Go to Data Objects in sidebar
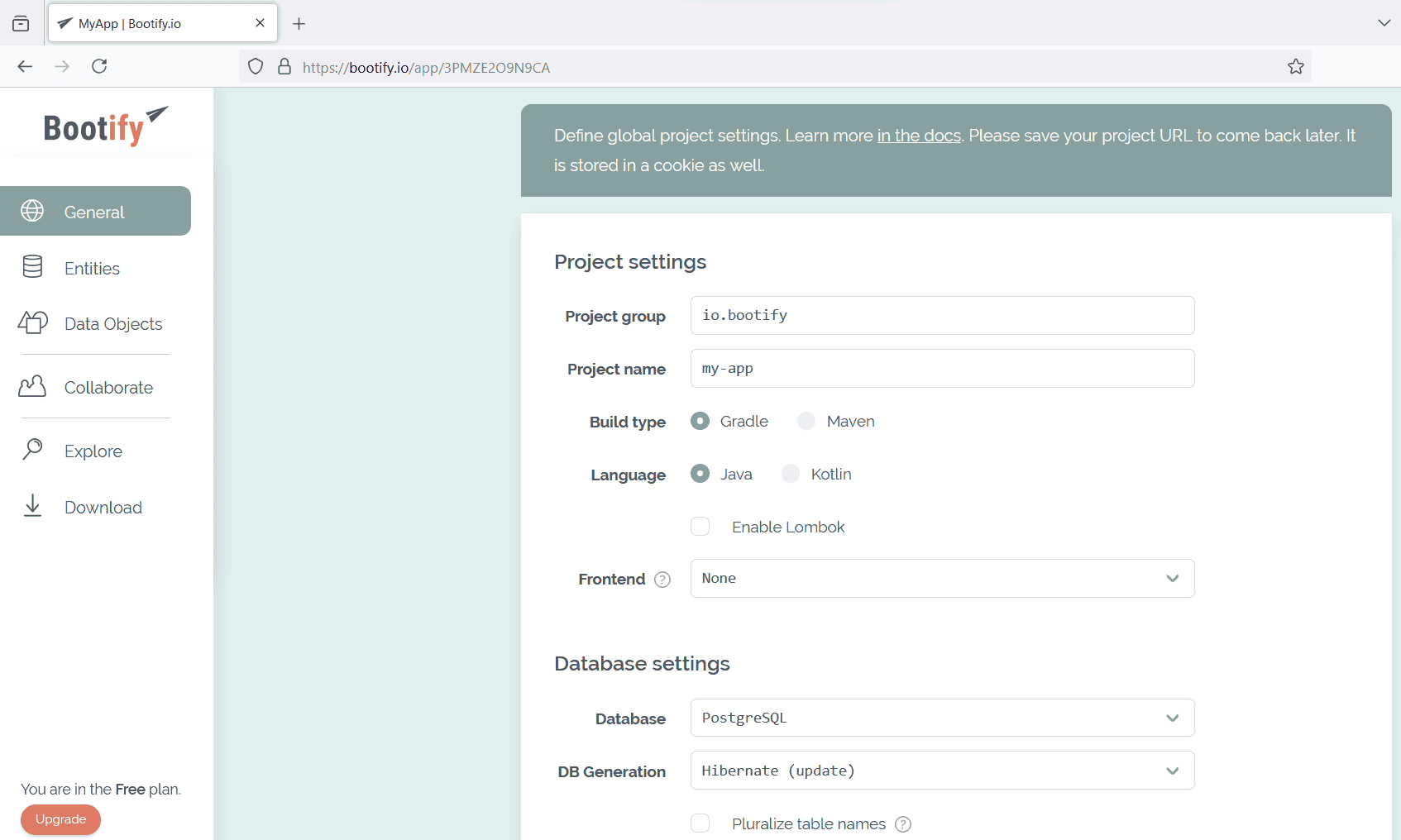This screenshot has height=840, width=1401. (112, 324)
